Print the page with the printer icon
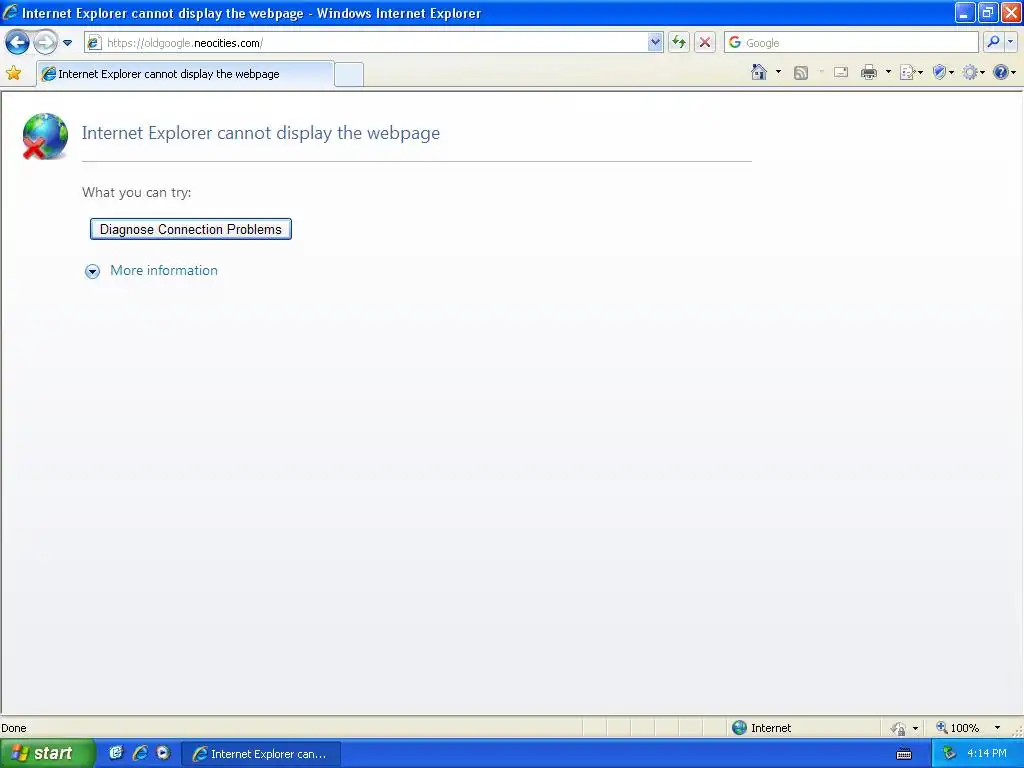 (x=869, y=72)
